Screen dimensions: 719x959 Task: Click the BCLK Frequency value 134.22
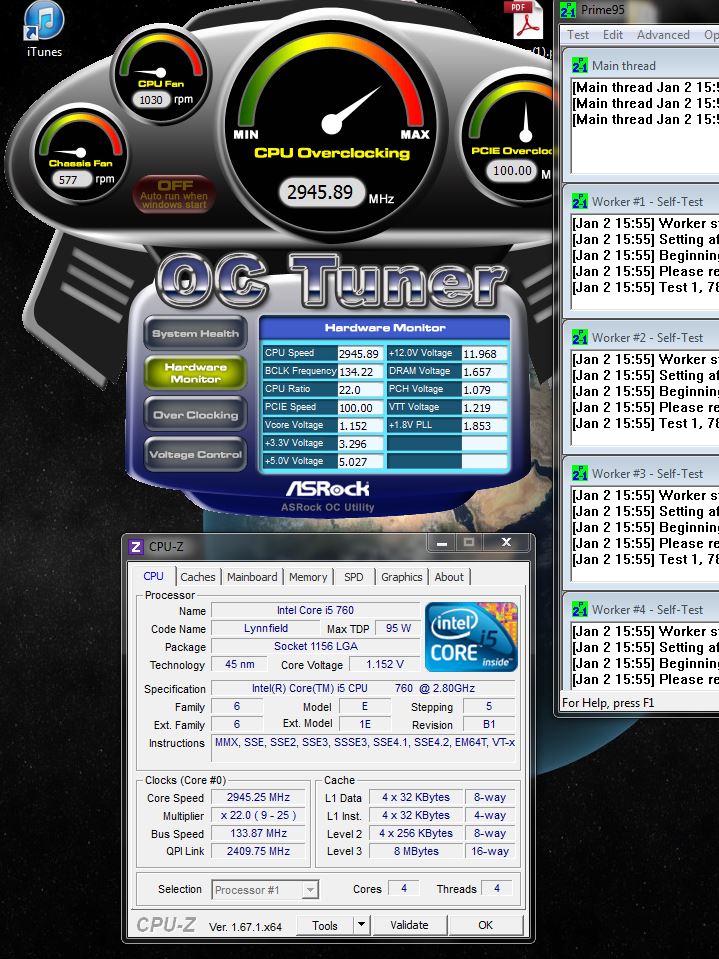pos(361,371)
